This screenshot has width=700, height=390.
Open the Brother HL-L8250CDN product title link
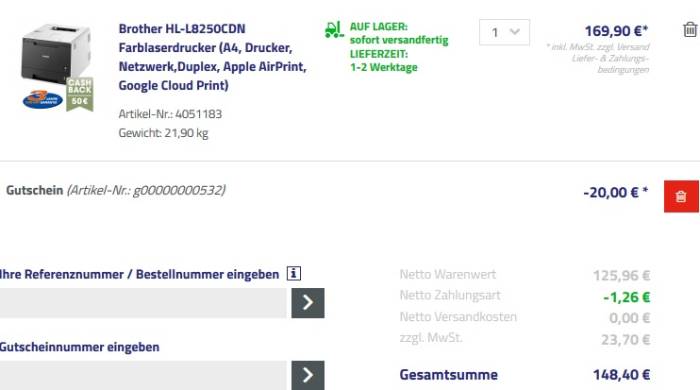tap(212, 57)
